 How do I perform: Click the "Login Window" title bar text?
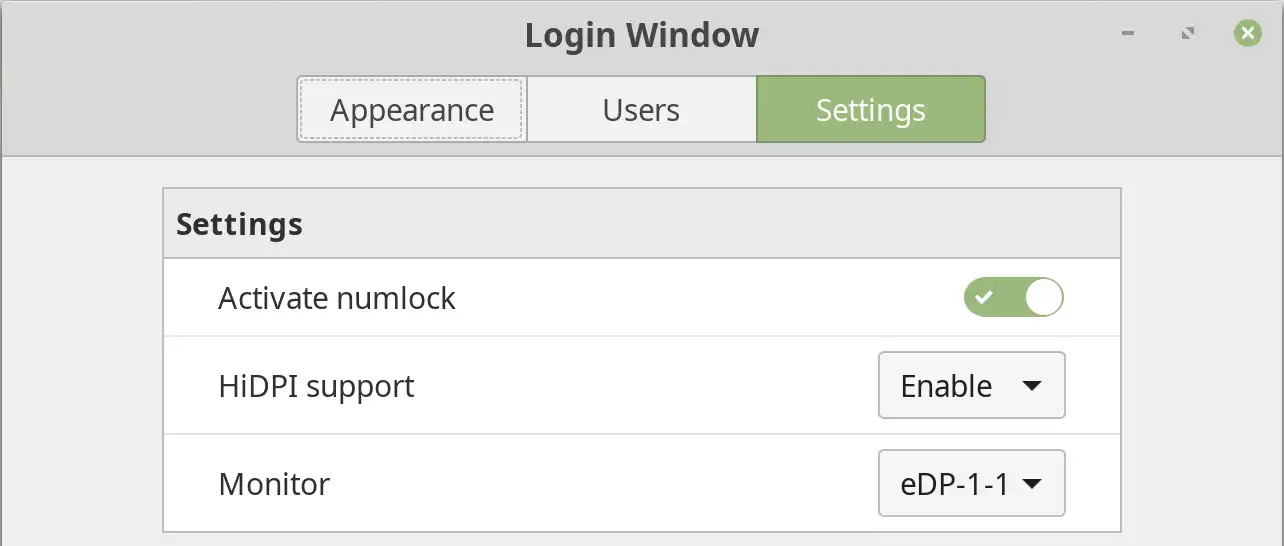coord(641,36)
